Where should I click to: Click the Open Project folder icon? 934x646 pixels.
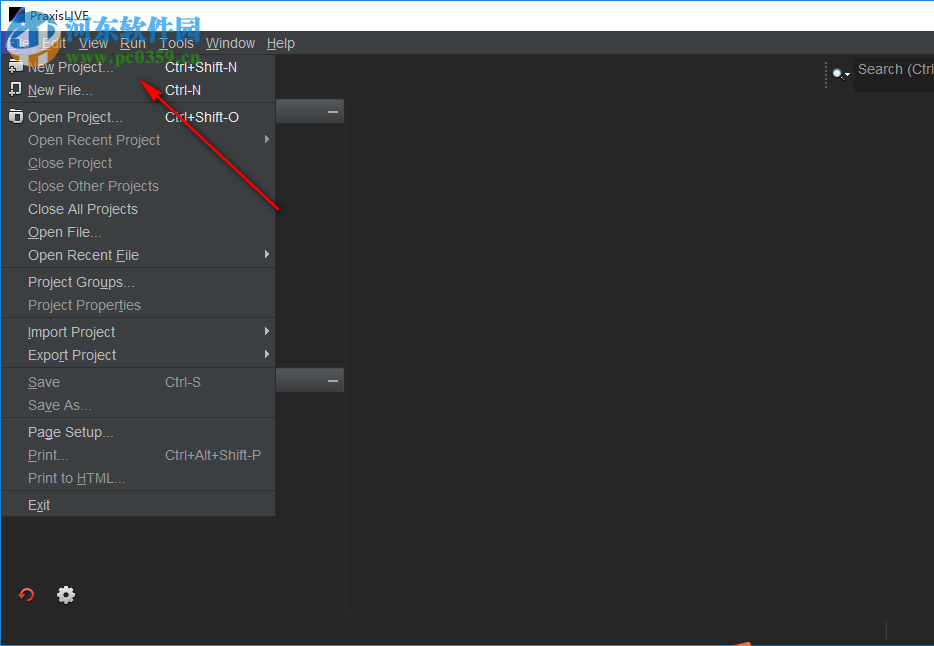pos(15,116)
